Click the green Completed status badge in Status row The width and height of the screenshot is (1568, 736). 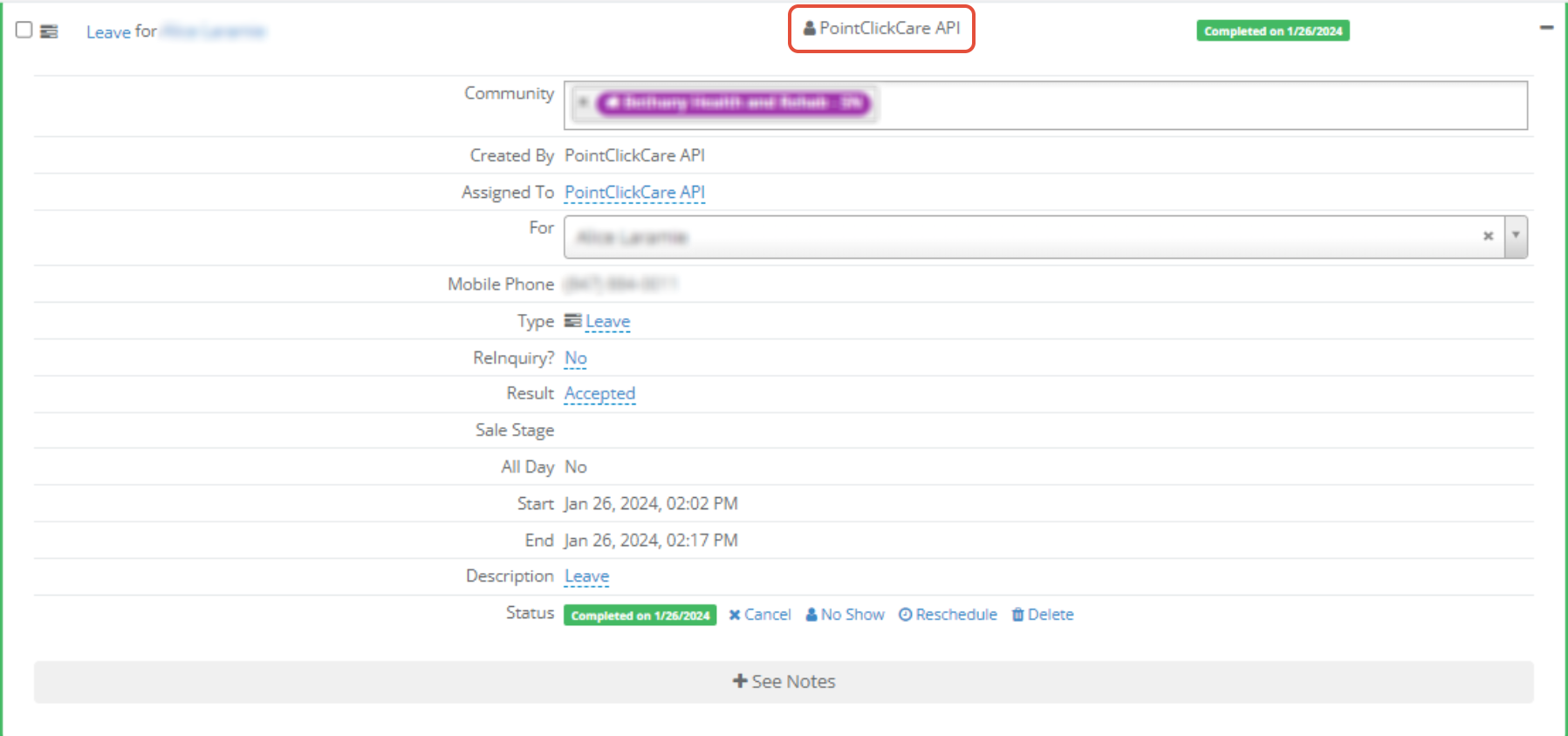[x=640, y=616]
